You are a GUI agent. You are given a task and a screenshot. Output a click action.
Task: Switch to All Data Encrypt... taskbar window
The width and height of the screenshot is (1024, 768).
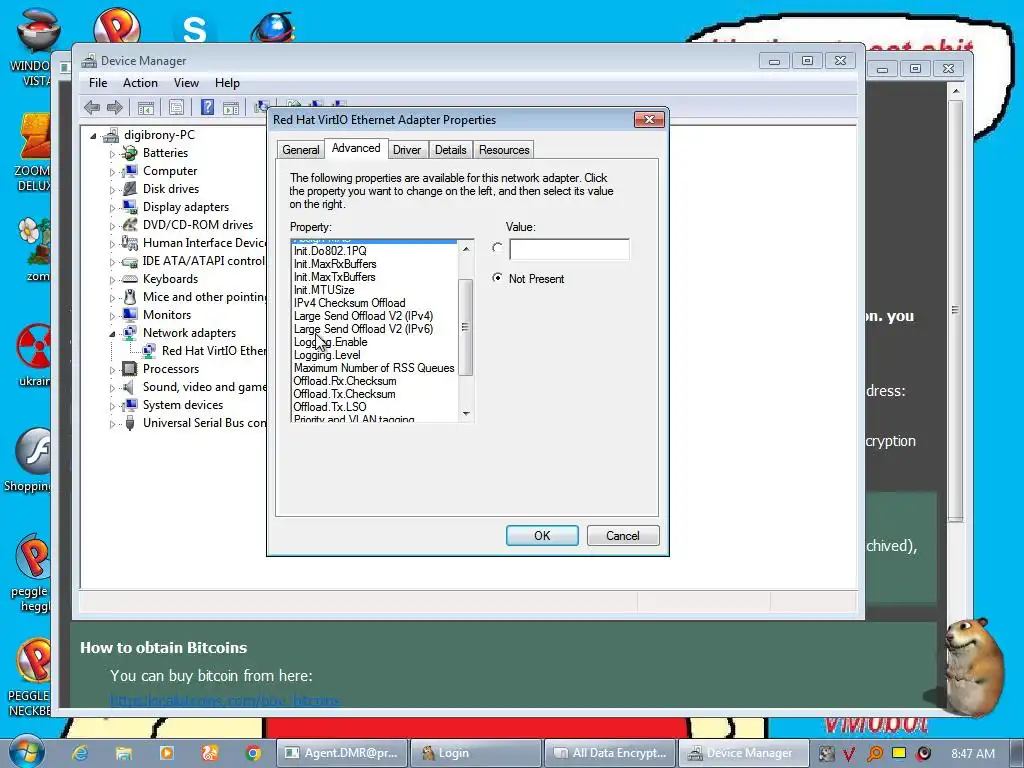pos(609,753)
